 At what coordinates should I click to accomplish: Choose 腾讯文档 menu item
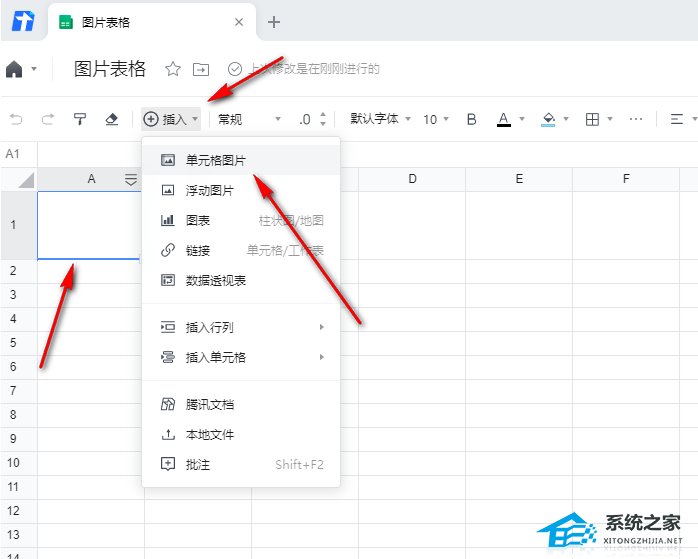click(x=241, y=405)
